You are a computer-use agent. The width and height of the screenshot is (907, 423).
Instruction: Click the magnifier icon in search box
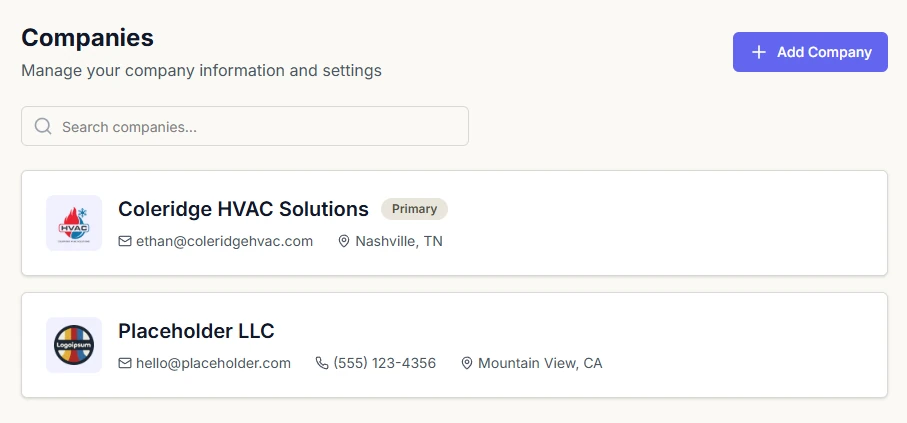(43, 127)
